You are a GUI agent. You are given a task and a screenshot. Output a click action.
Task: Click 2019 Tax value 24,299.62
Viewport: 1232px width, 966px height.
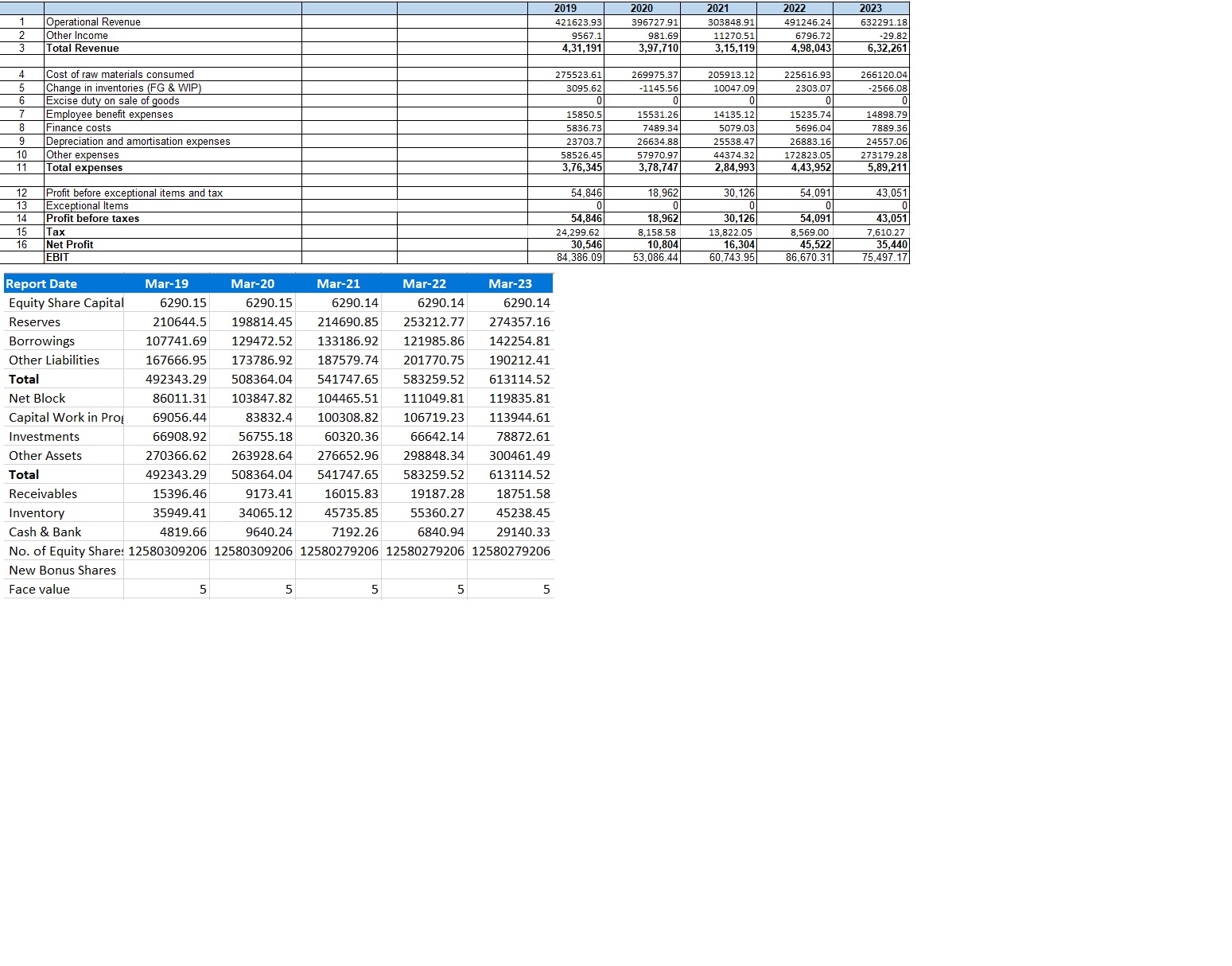pyautogui.click(x=577, y=232)
